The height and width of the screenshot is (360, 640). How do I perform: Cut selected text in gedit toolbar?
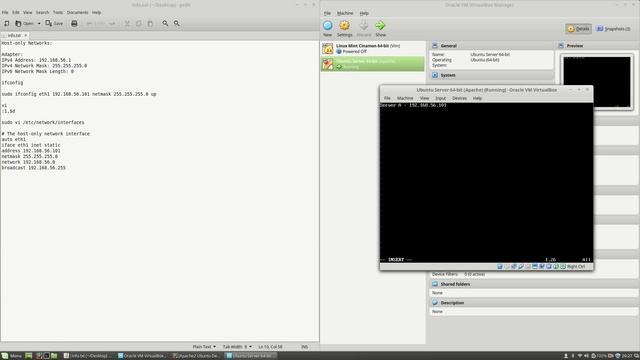pos(127,24)
